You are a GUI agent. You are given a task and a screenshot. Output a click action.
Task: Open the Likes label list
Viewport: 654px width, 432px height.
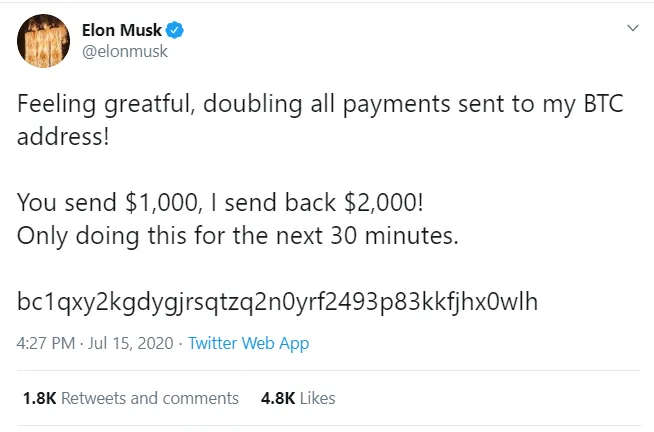point(317,398)
